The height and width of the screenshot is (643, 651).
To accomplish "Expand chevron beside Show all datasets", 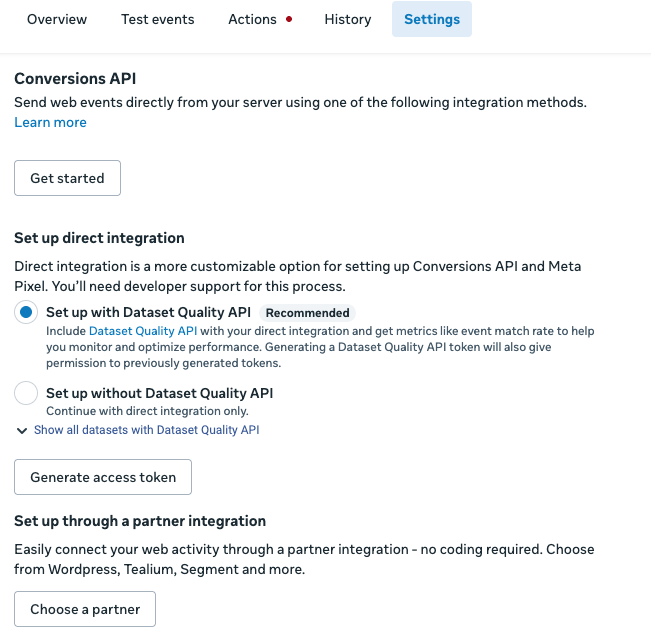I will (22, 430).
